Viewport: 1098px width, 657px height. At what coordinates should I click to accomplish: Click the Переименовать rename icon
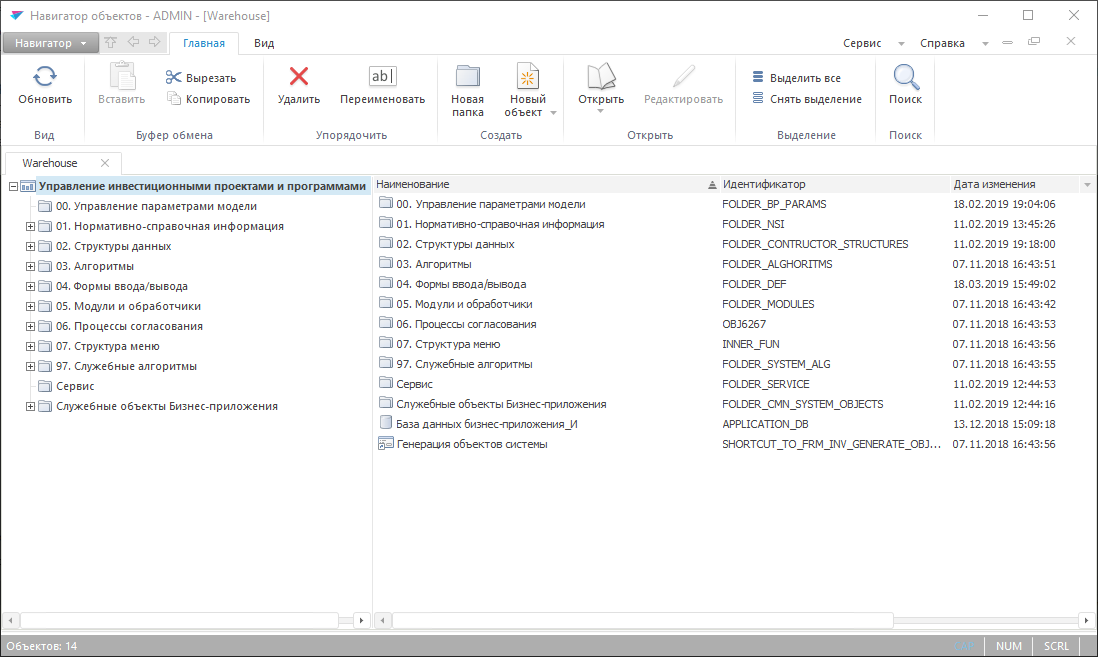point(382,77)
